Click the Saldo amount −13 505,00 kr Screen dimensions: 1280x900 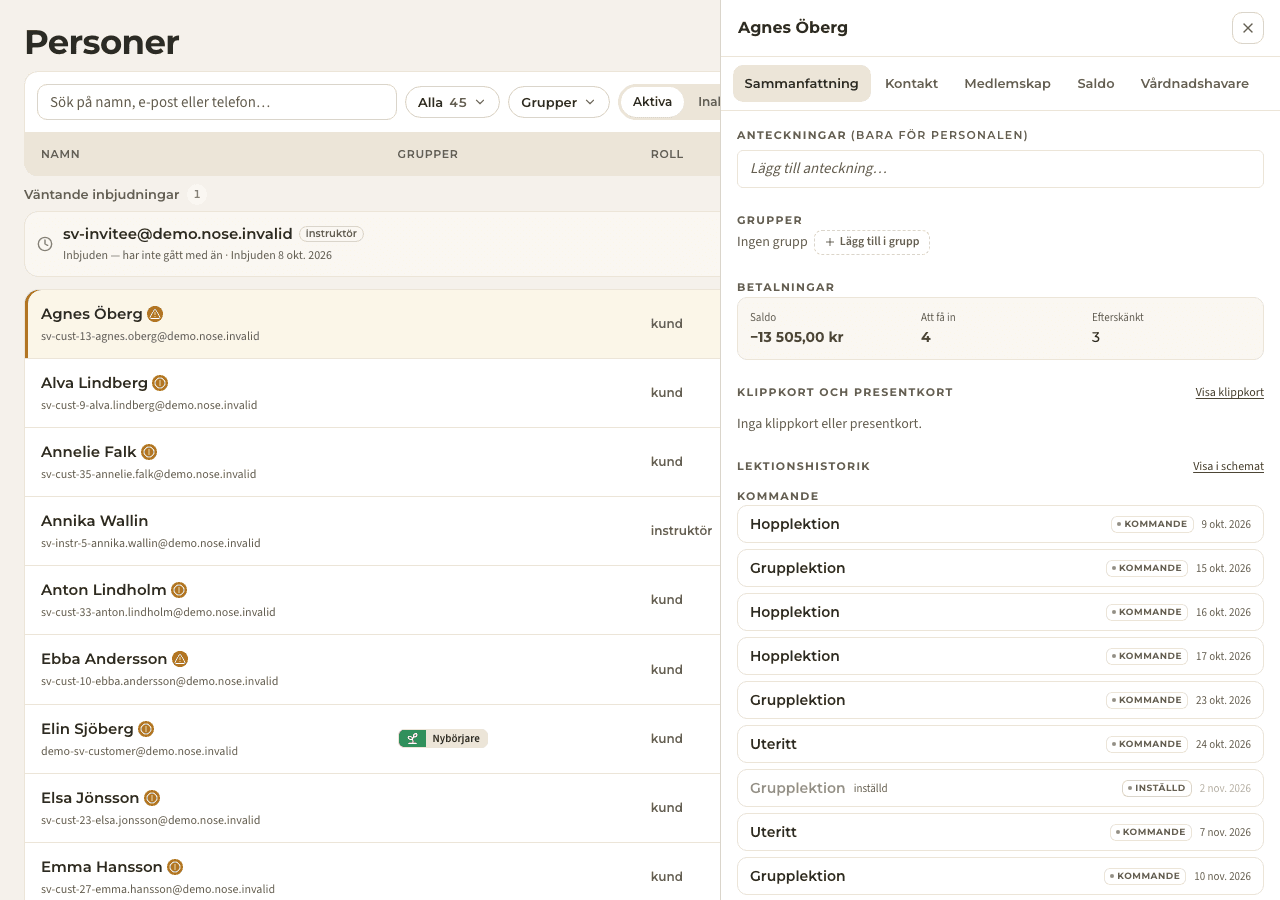[797, 337]
